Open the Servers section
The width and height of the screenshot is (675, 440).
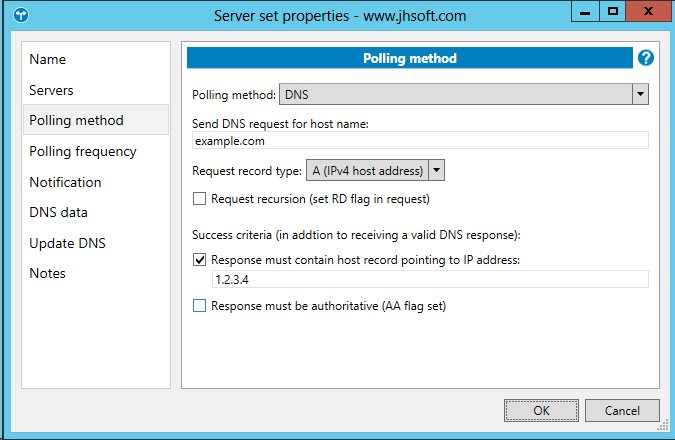coord(51,90)
